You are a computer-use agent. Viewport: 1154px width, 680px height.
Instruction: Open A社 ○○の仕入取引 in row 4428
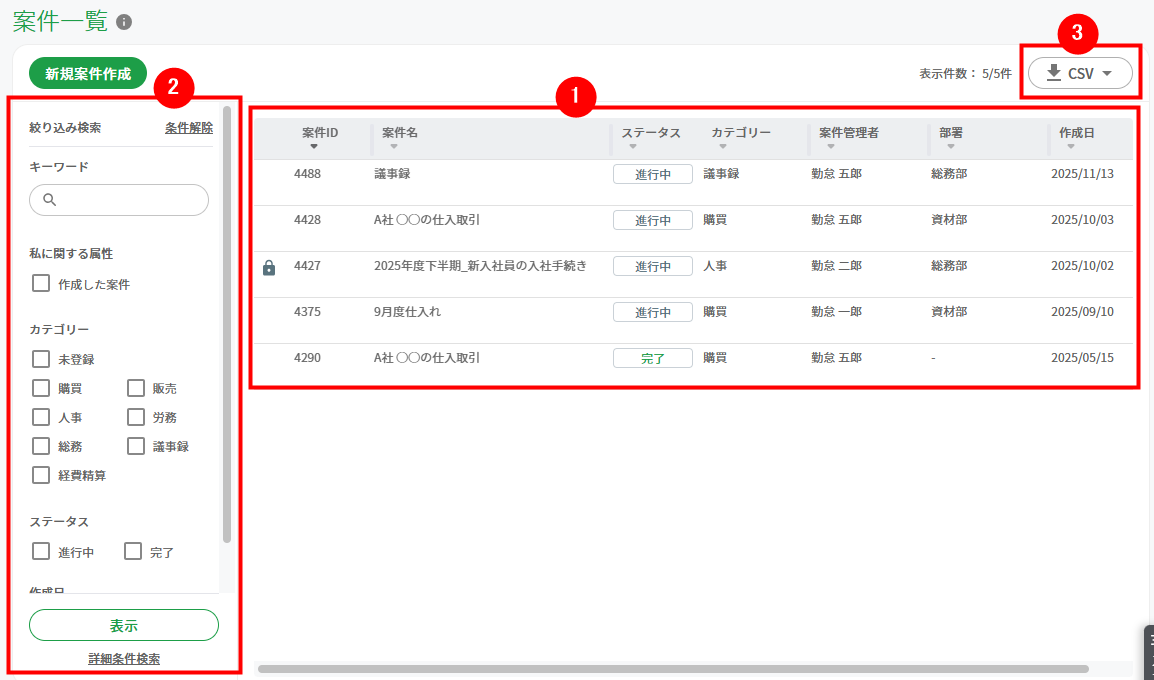coord(427,219)
